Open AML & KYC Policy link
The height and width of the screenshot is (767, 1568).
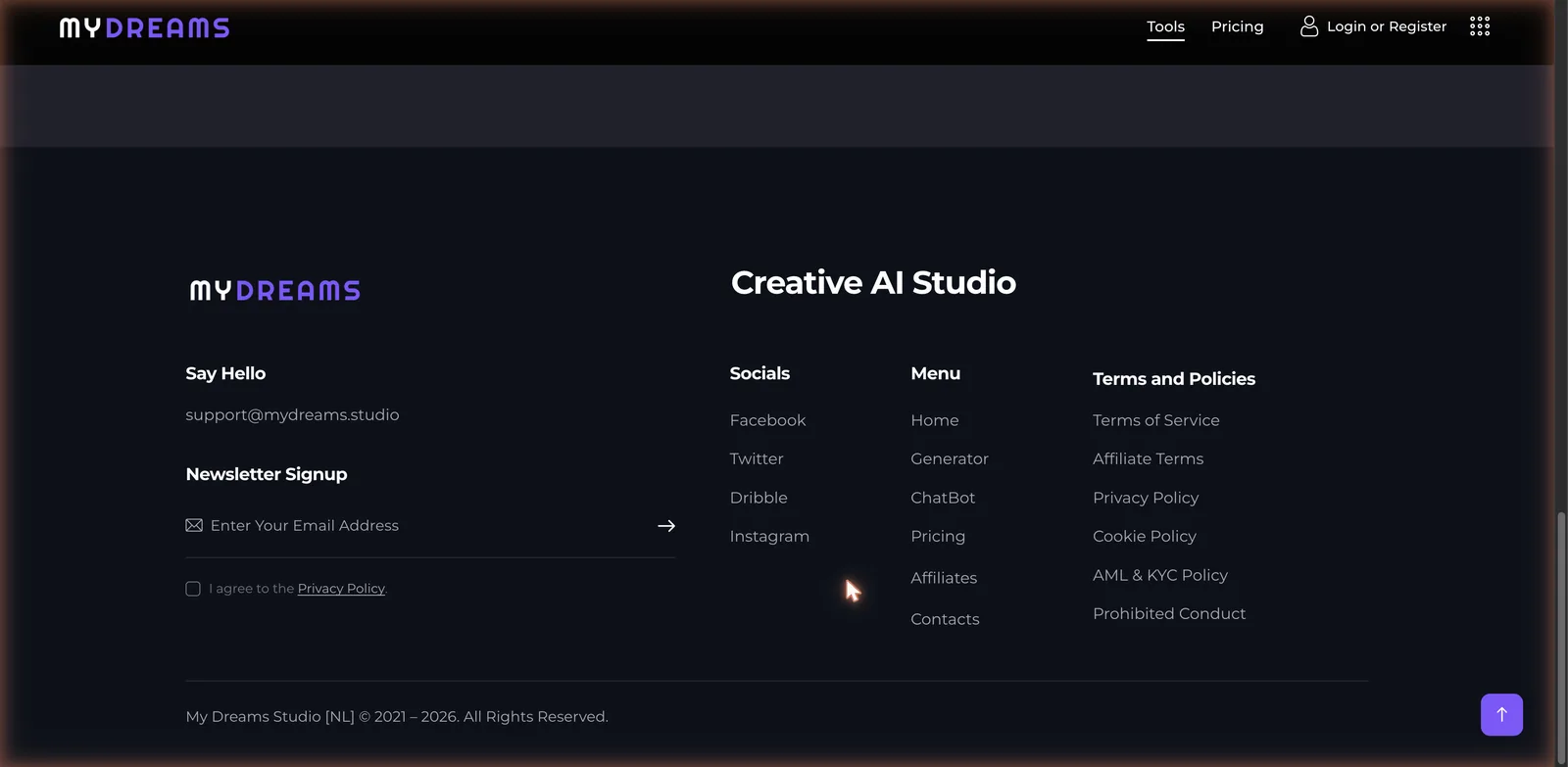coord(1160,575)
